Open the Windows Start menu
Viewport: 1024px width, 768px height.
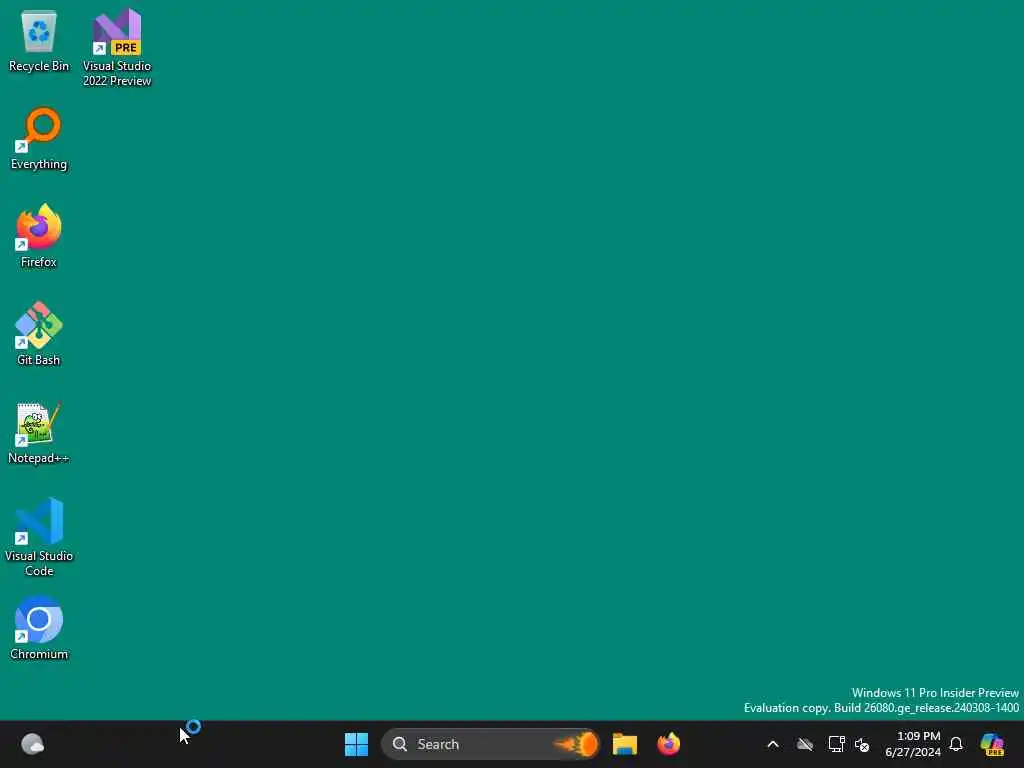coord(357,744)
